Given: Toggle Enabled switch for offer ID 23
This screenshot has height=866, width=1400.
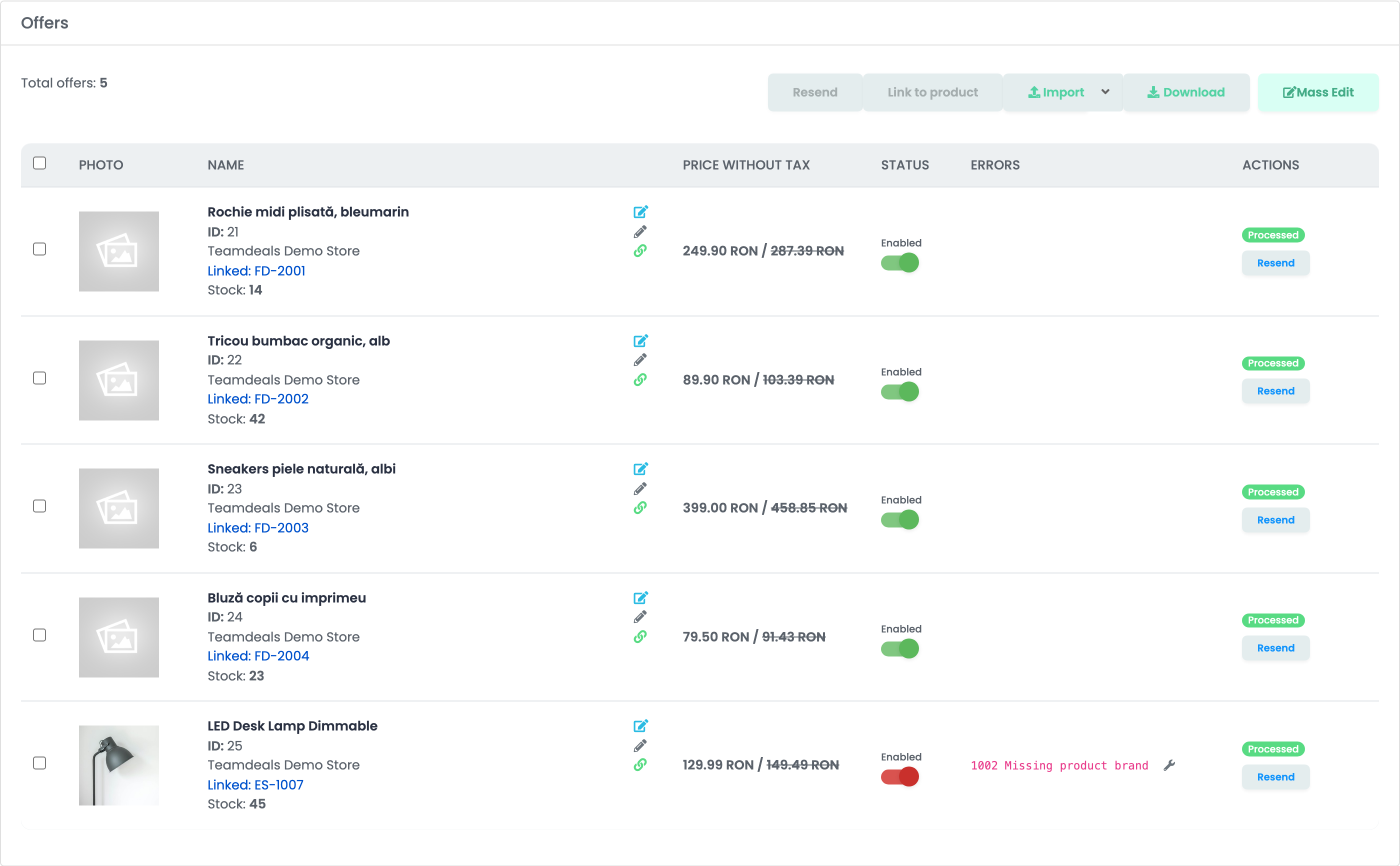Looking at the screenshot, I should [899, 520].
